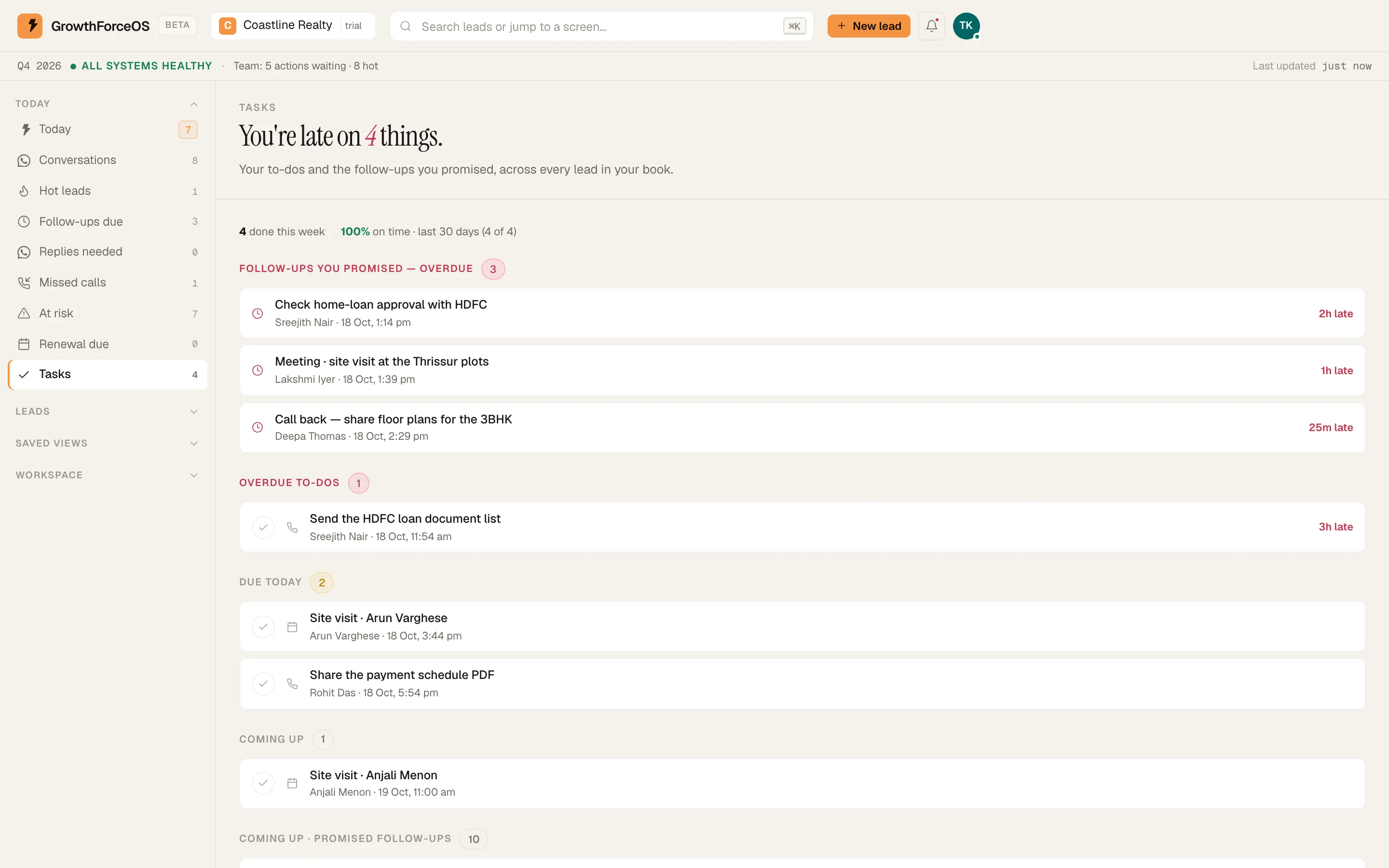Click the 3h late label
Screen dimensions: 1389x868
[x=1335, y=527]
